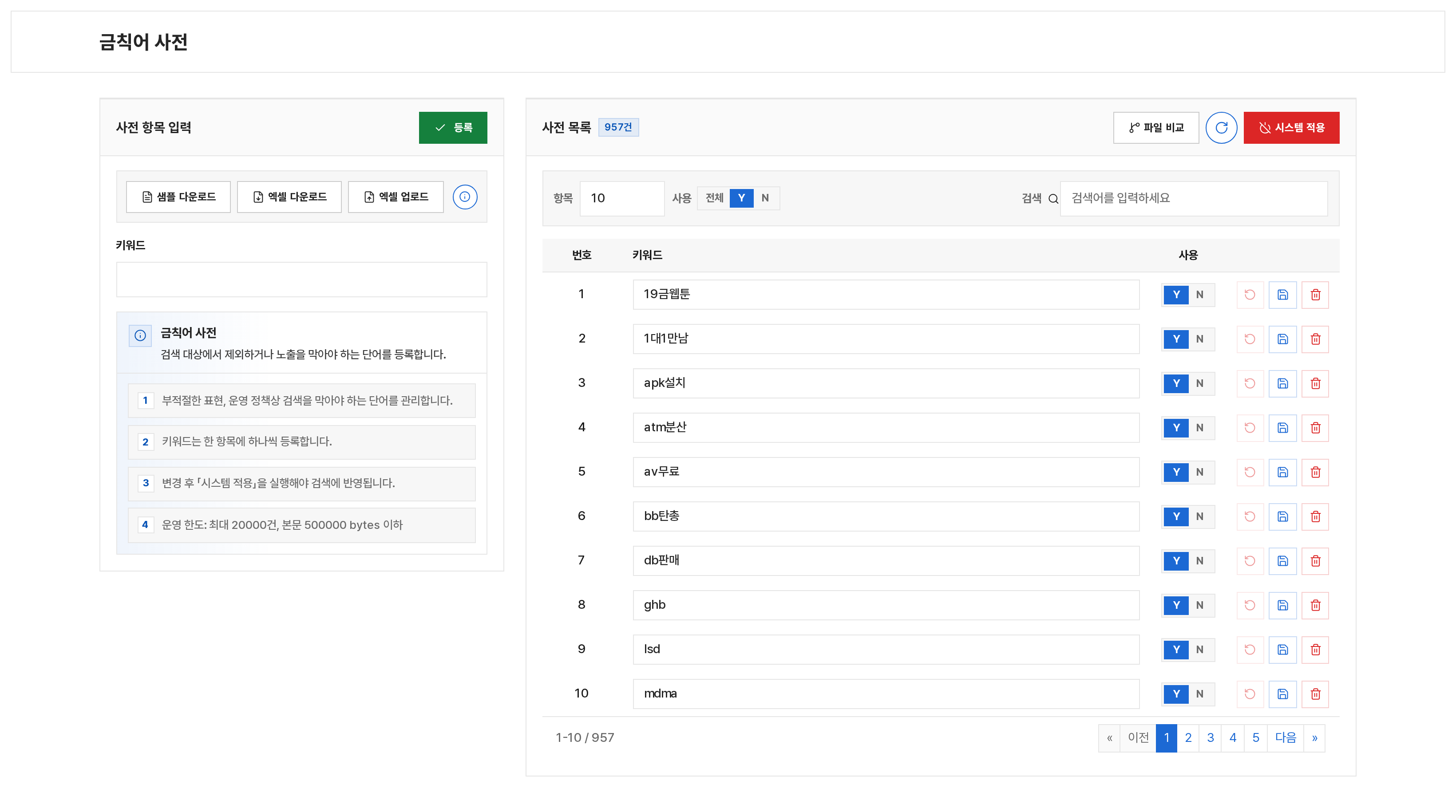Delete the bb탄총 row
Screen dimensions: 1456x812
coord(1315,516)
